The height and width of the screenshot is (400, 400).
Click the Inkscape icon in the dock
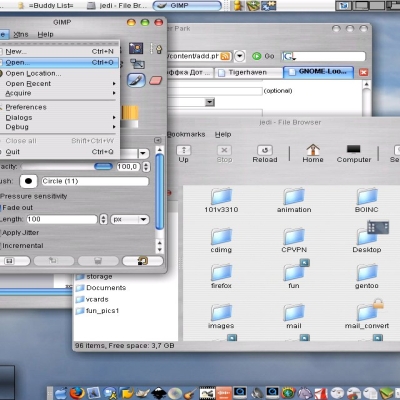point(159,393)
